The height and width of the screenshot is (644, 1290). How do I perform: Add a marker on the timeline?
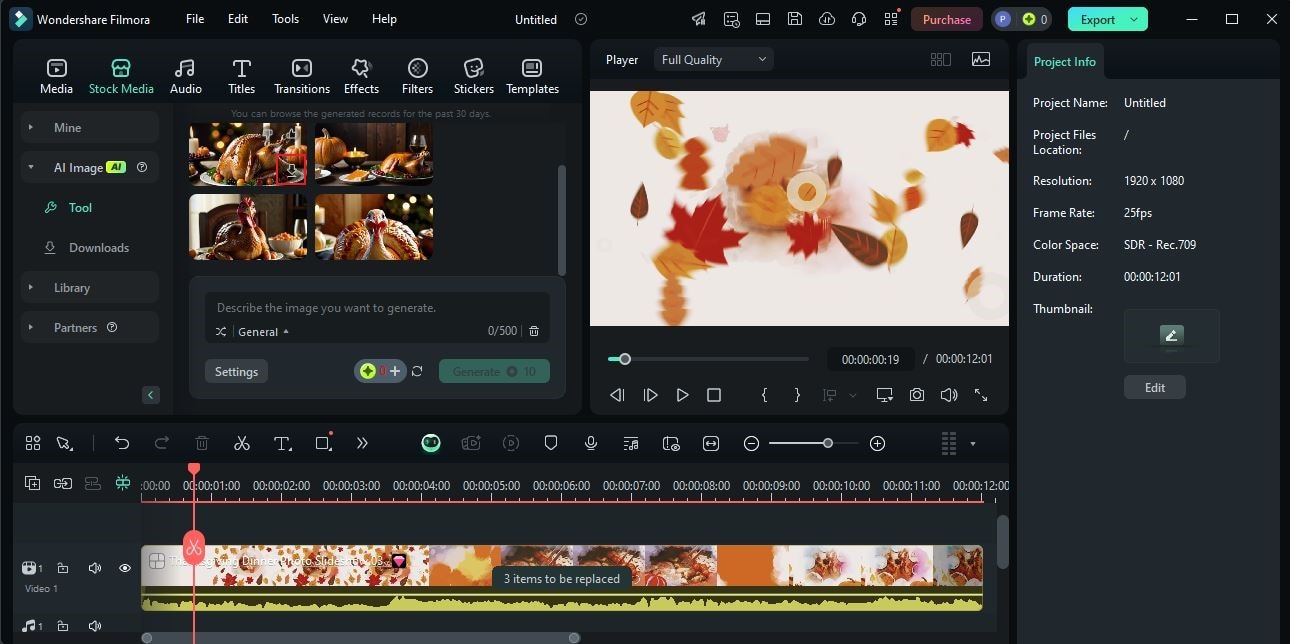pyautogui.click(x=551, y=443)
